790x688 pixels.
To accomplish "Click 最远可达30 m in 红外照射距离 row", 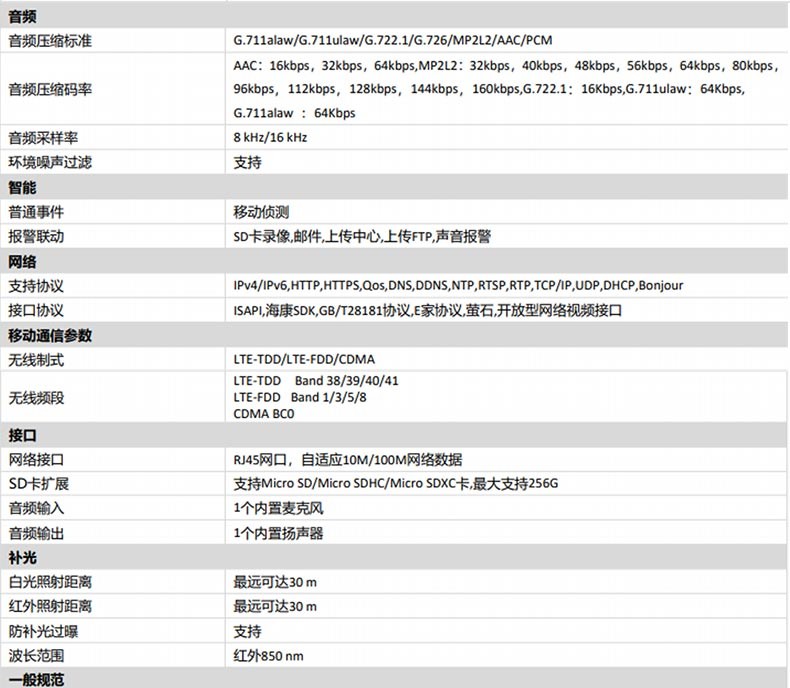I will click(275, 606).
